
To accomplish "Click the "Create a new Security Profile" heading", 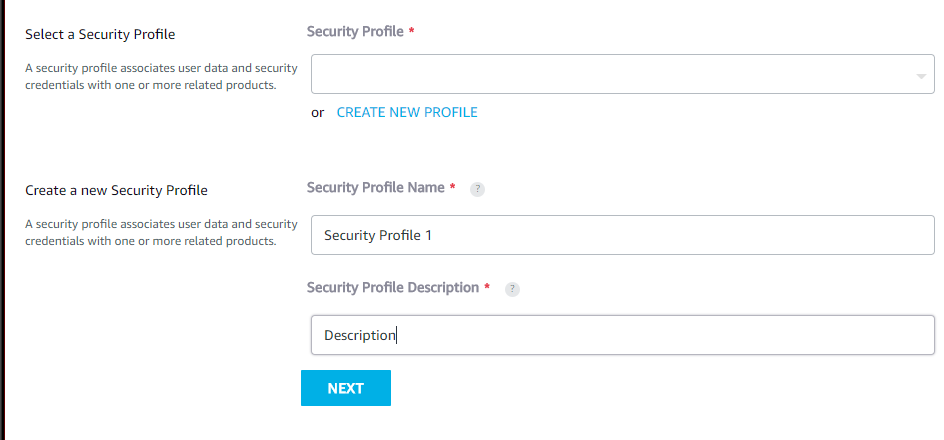I will point(116,190).
